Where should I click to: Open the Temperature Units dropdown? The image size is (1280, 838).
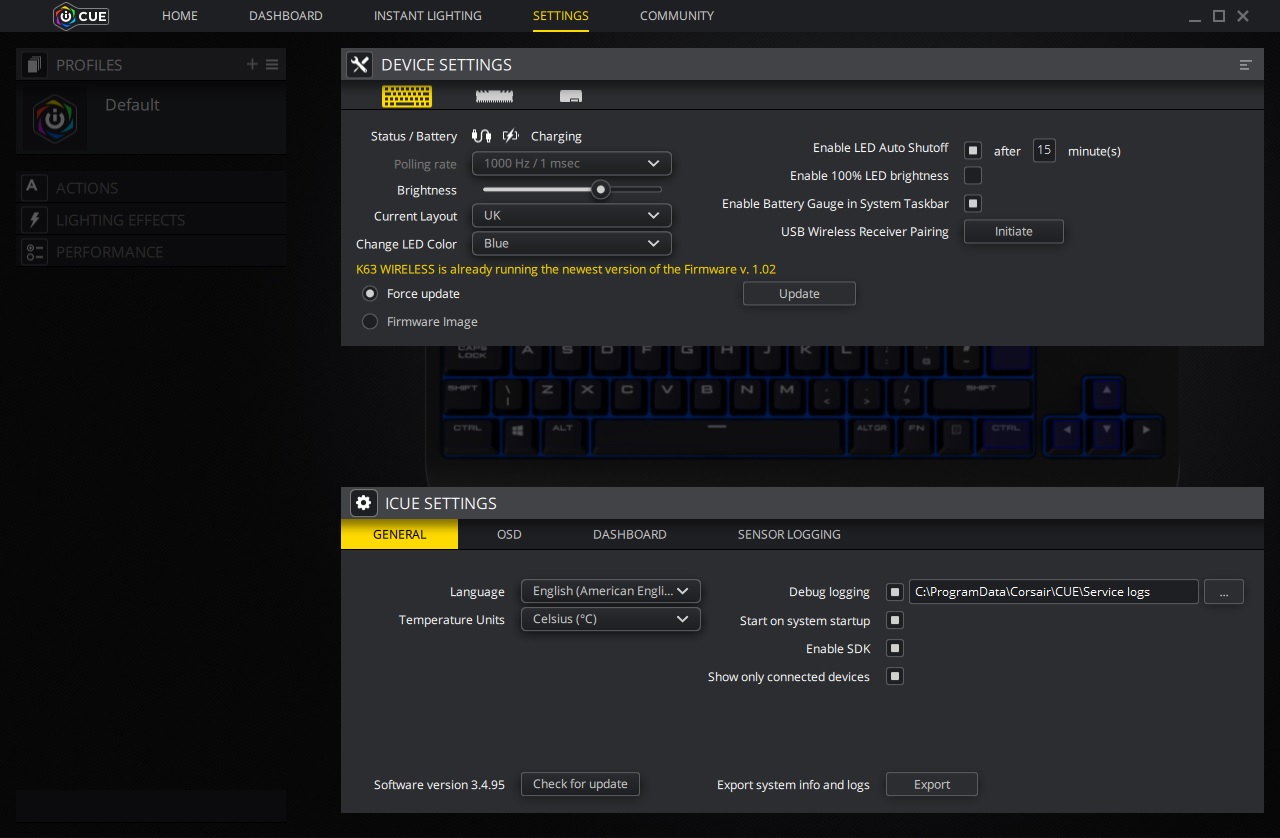(610, 619)
